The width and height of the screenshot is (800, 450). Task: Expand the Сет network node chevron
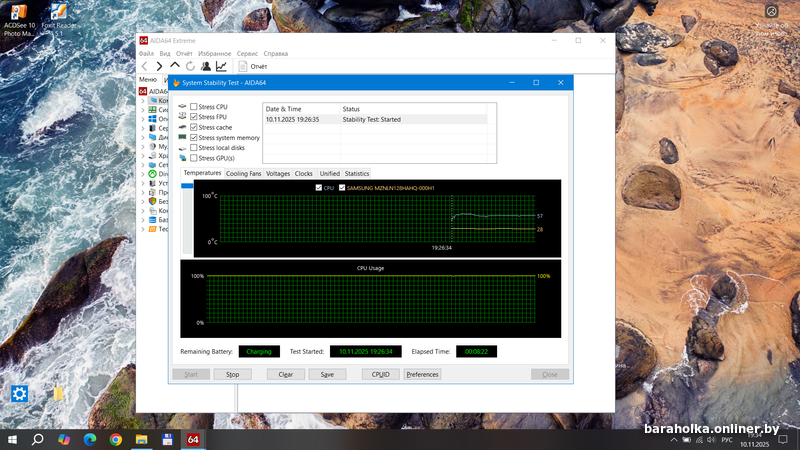click(x=143, y=165)
